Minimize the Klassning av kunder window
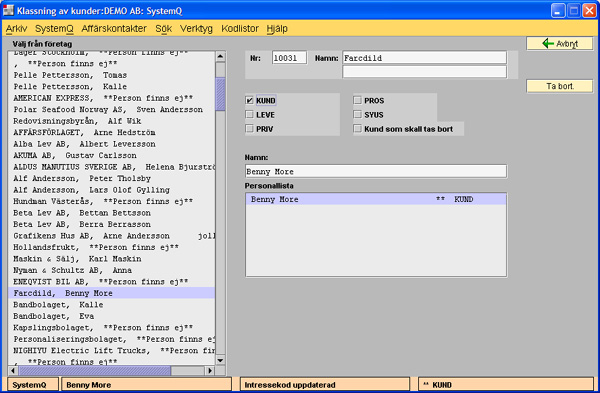 pyautogui.click(x=558, y=11)
